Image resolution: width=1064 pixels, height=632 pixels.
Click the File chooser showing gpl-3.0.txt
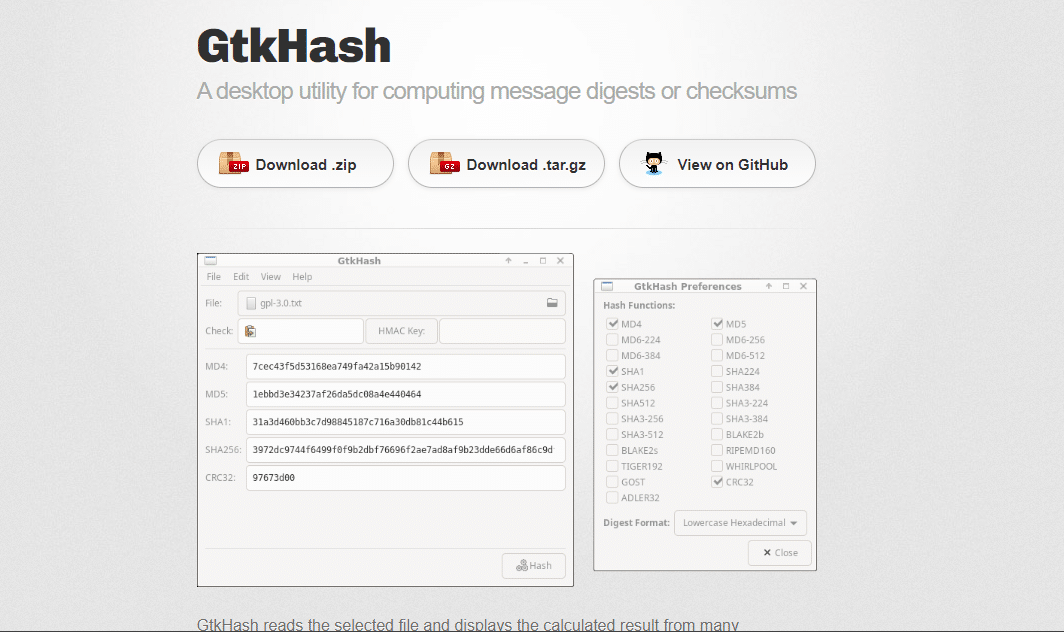coord(402,303)
